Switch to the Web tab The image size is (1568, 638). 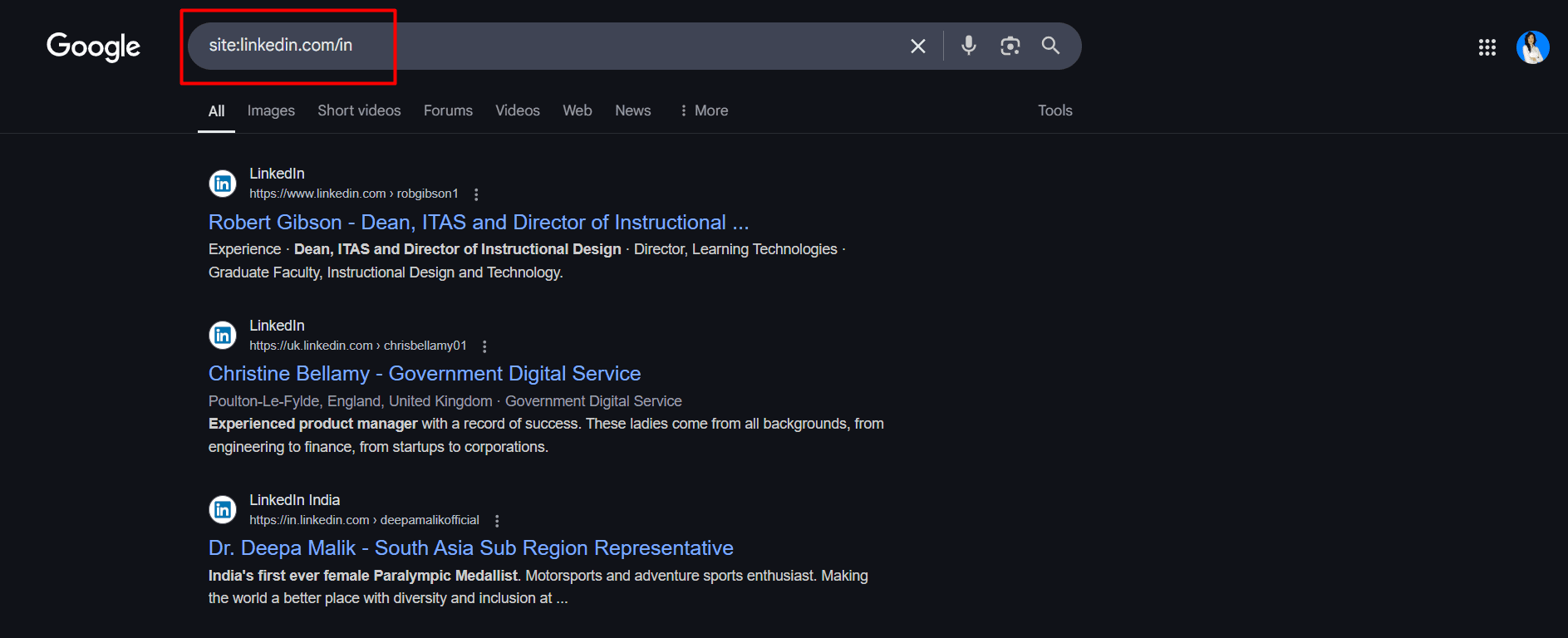[578, 110]
